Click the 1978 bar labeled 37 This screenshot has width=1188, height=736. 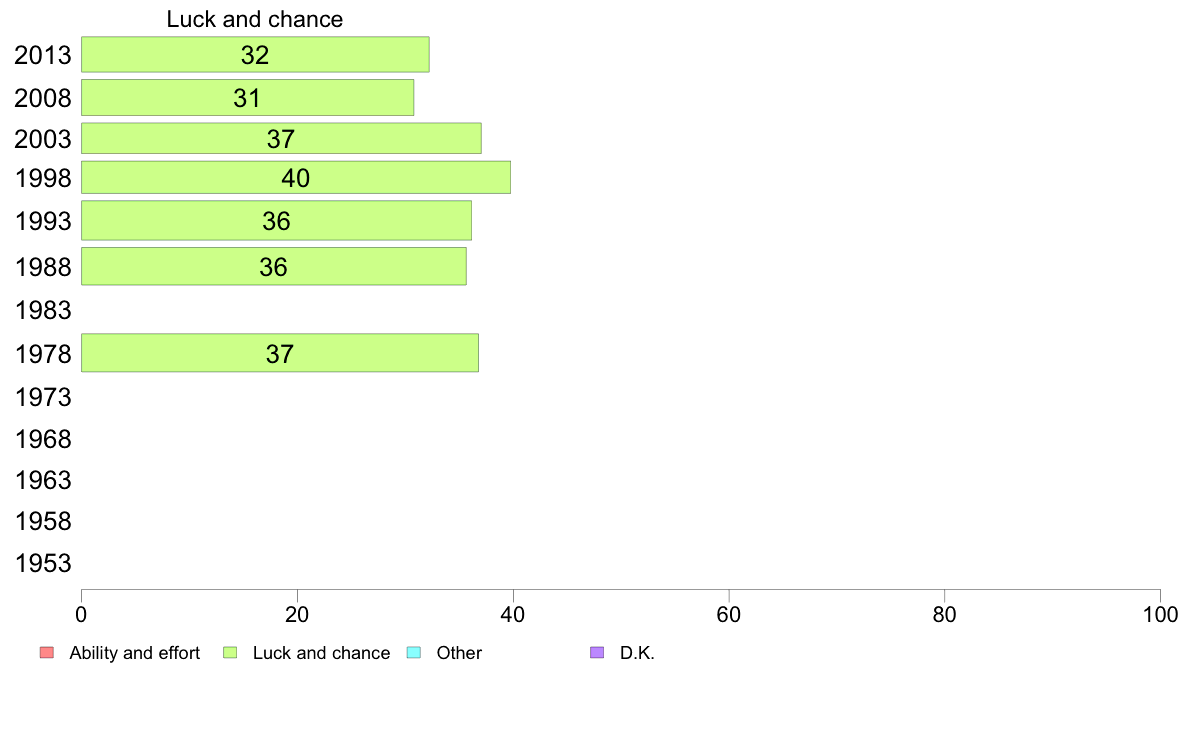[280, 353]
